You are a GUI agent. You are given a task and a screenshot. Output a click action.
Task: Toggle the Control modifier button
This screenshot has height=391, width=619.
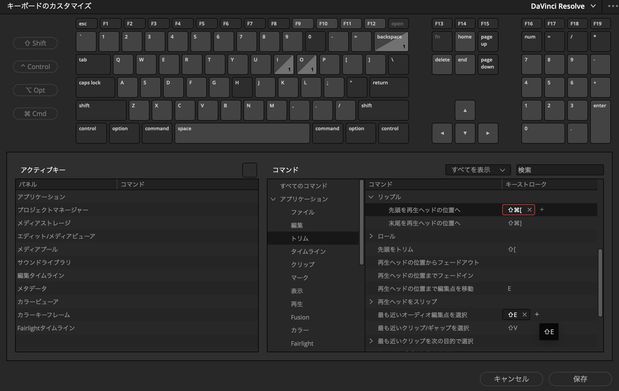coord(36,67)
